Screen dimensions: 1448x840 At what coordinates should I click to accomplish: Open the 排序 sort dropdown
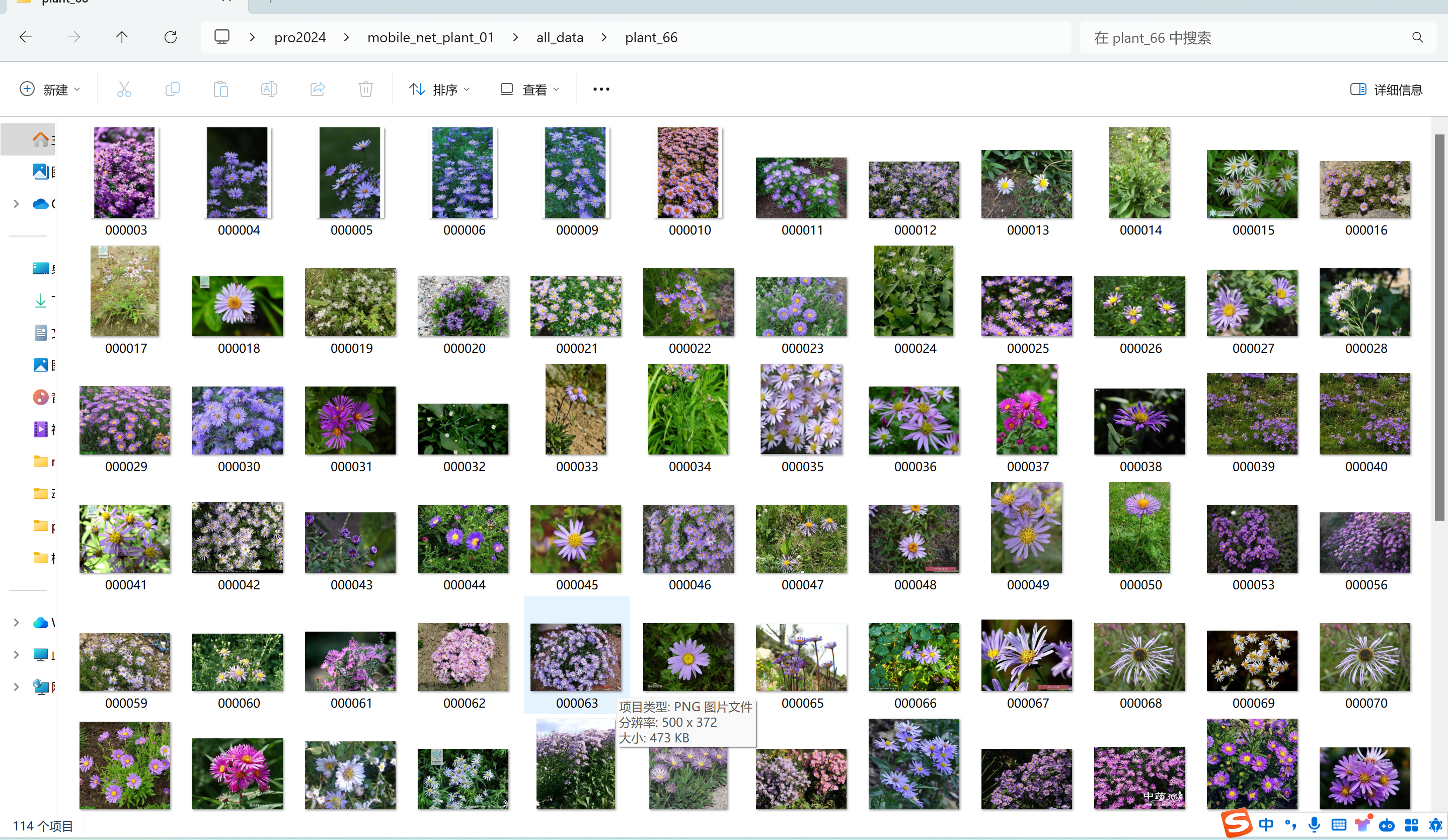tap(439, 90)
